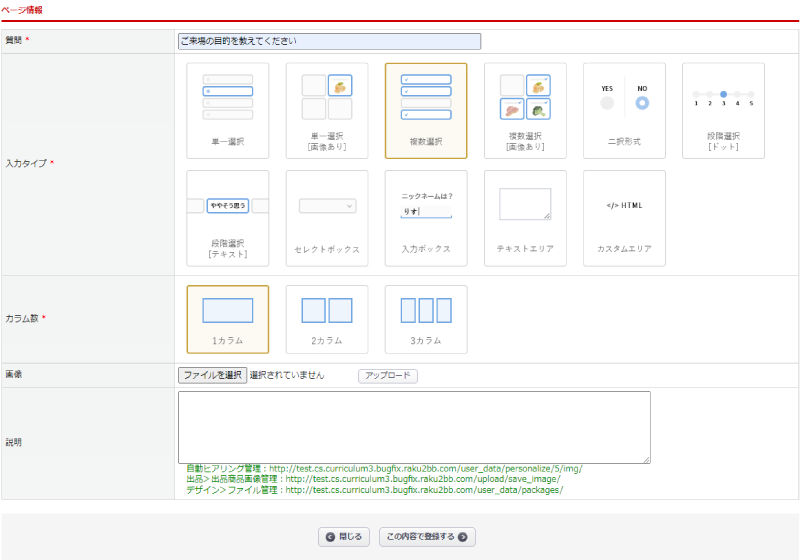The width and height of the screenshot is (800, 560).
Task: Click into the 説明 text area
Action: click(414, 427)
